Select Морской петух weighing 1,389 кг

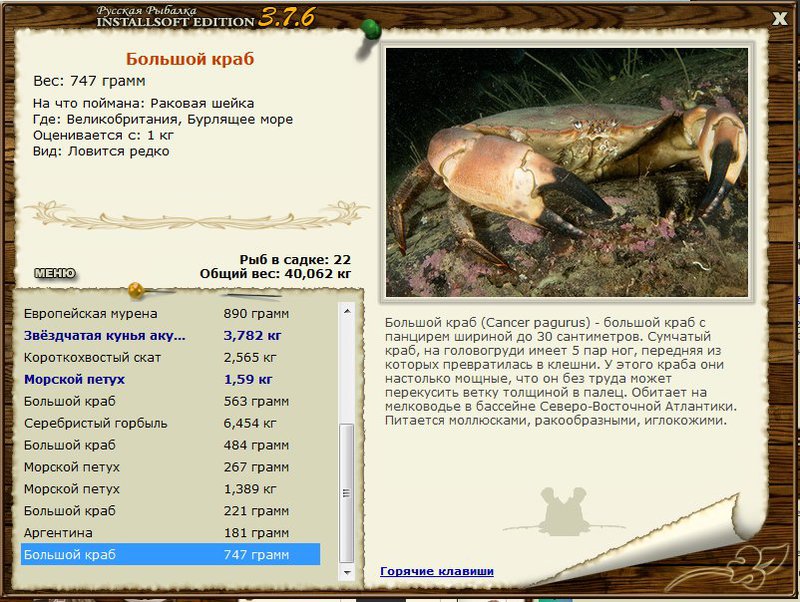[170, 489]
